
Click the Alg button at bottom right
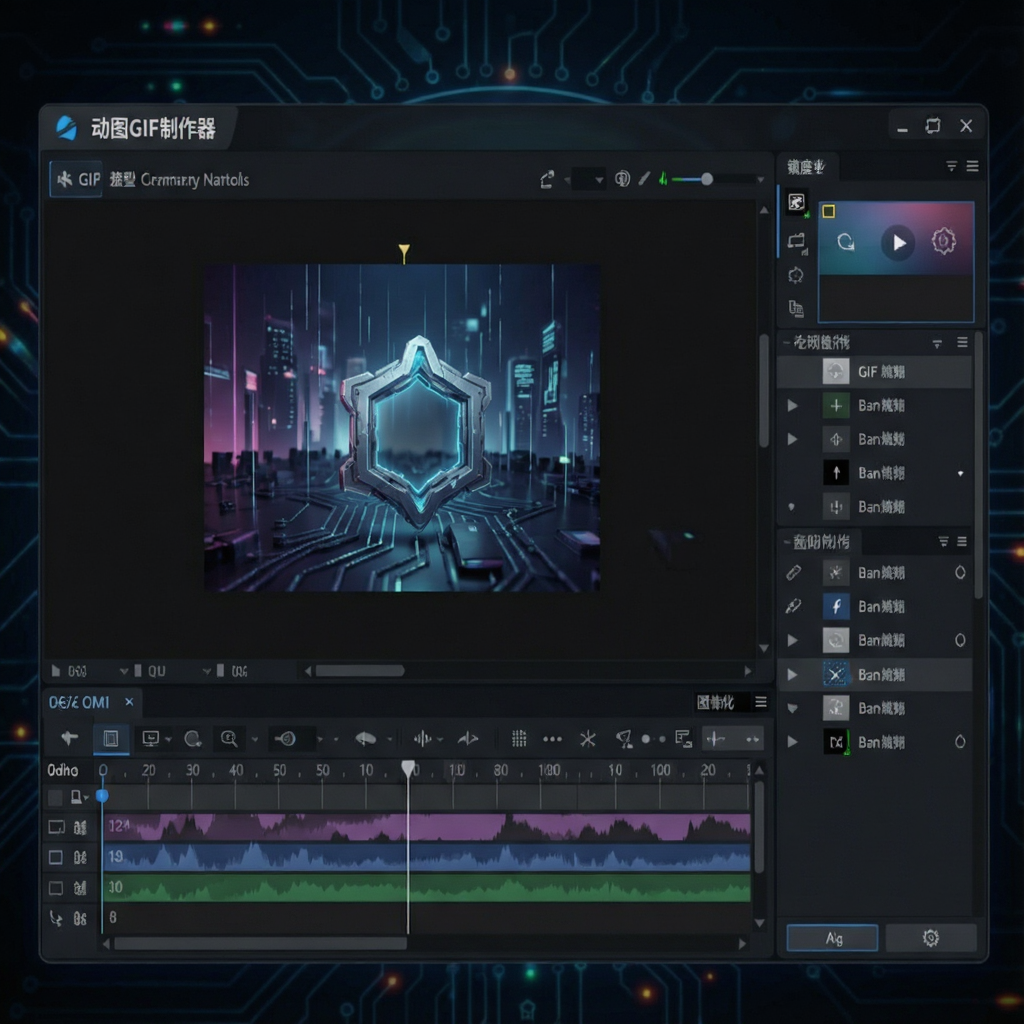coord(833,938)
